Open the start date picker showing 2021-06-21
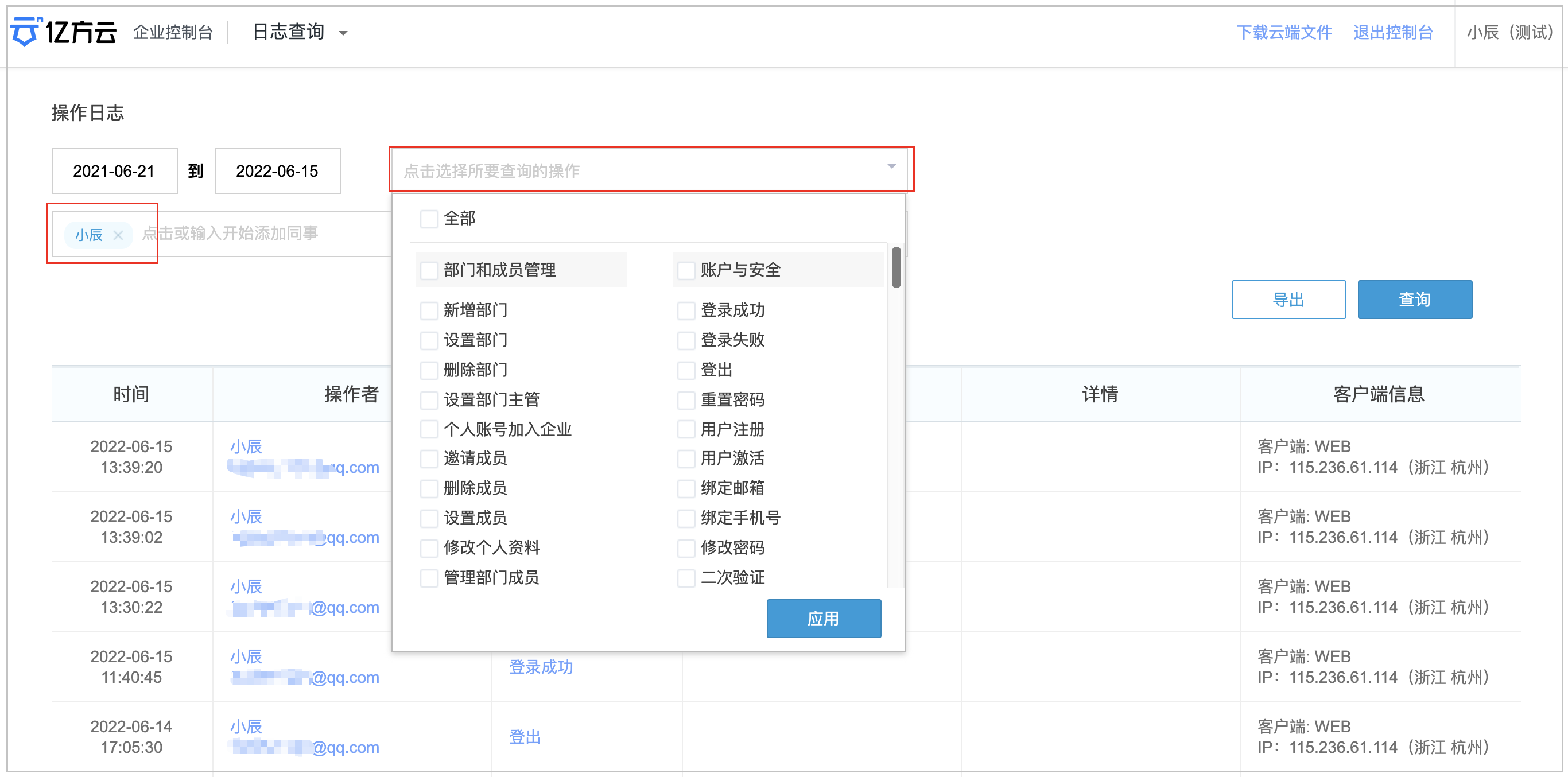Image resolution: width=1568 pixels, height=777 pixels. coord(114,171)
